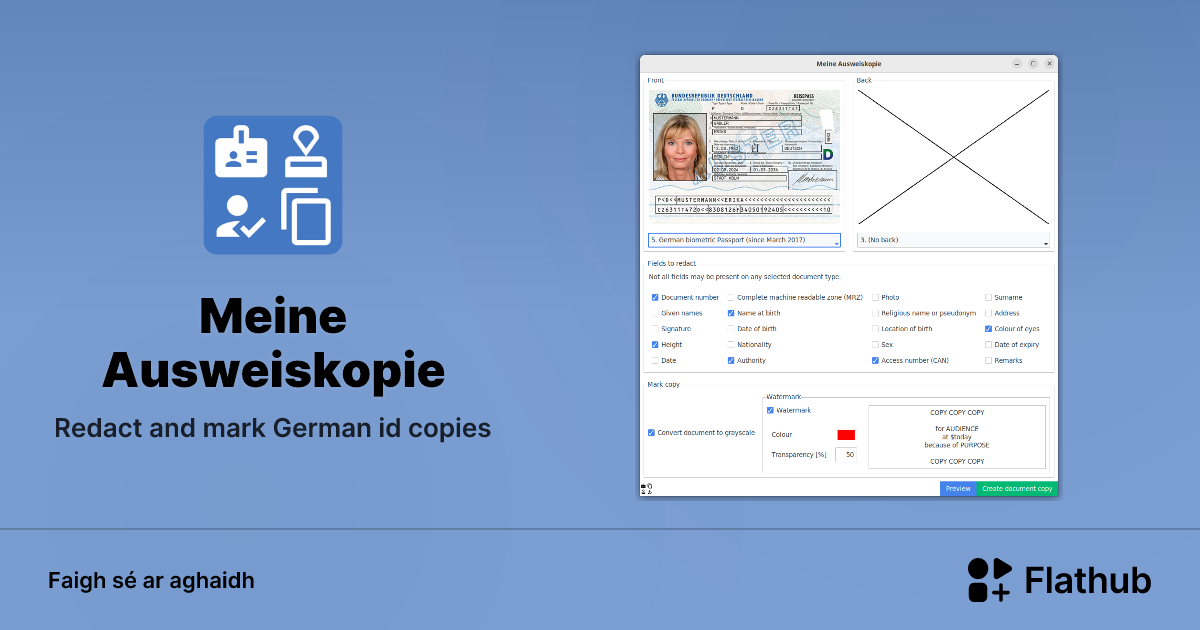Click the front passport image preview
This screenshot has height=630, width=1200.
pos(744,154)
